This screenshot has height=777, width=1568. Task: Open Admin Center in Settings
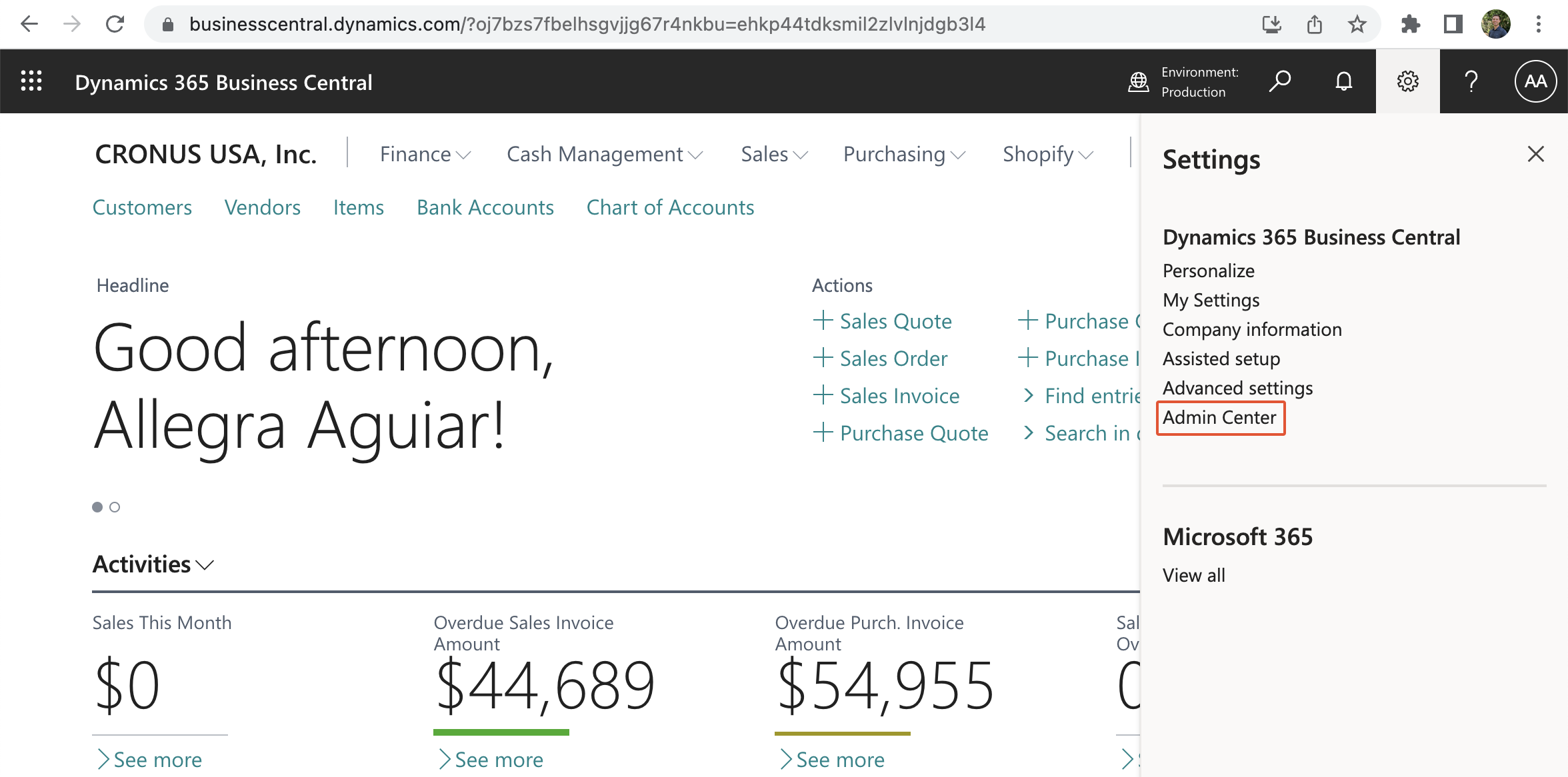click(1219, 418)
